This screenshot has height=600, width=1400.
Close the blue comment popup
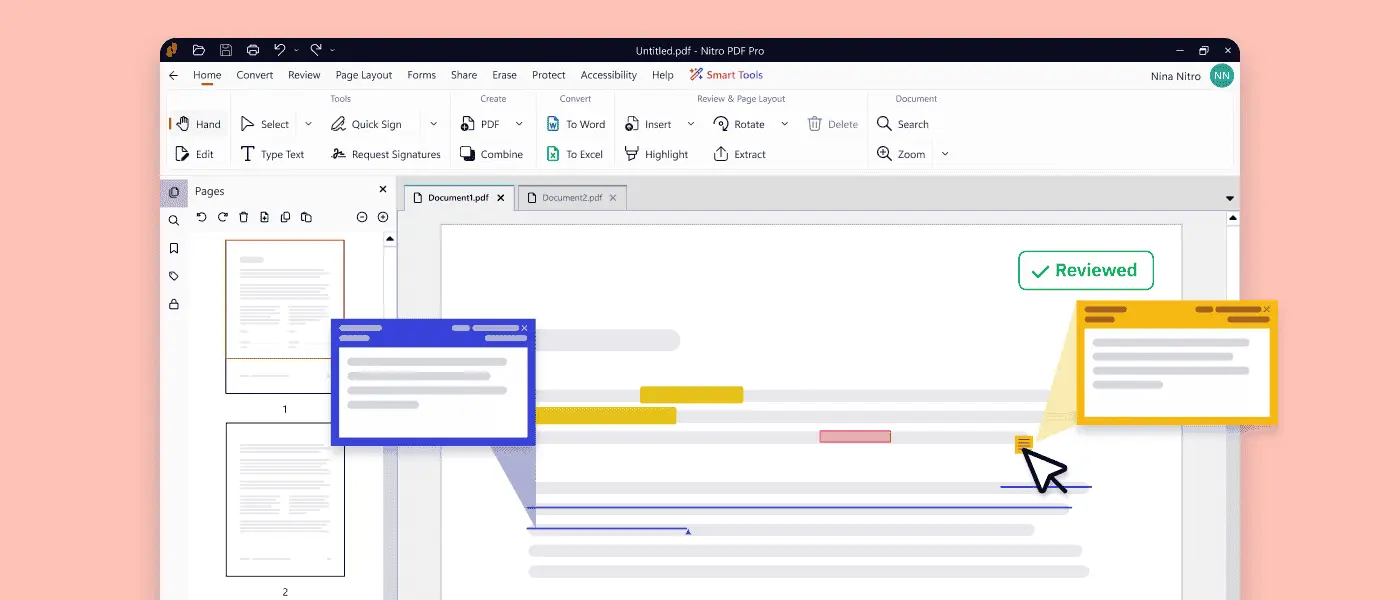(x=525, y=328)
